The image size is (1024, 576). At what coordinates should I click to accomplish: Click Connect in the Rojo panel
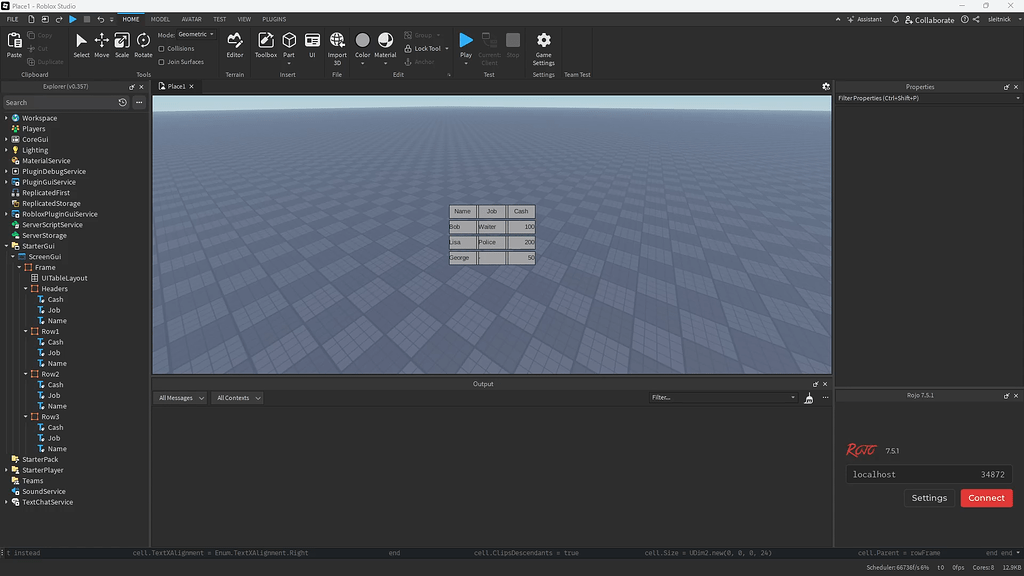[x=986, y=497]
